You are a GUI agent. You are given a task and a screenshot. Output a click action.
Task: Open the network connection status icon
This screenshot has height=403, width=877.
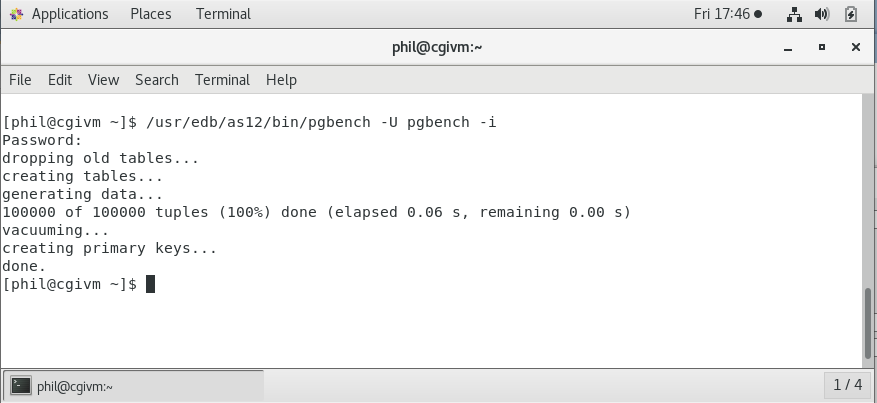pyautogui.click(x=795, y=14)
